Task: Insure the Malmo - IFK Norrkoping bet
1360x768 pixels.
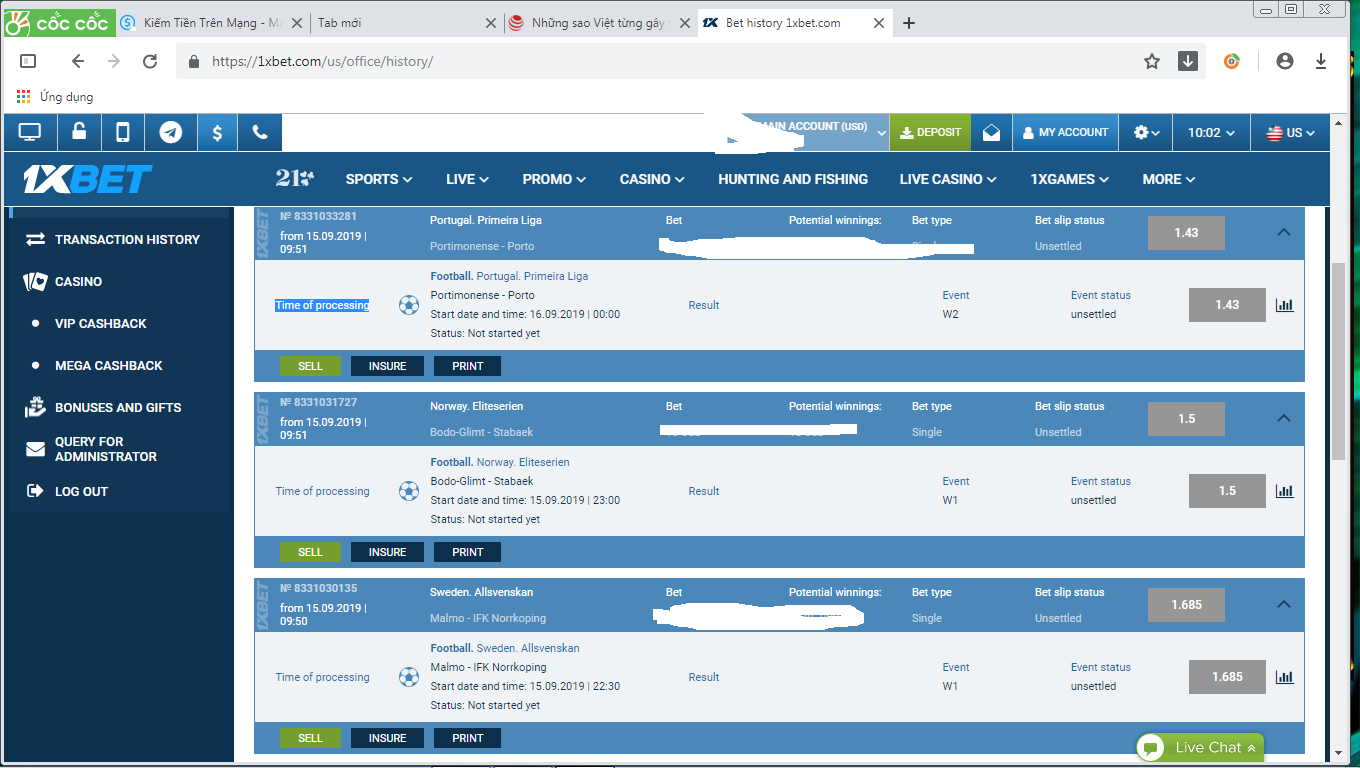Action: (387, 738)
